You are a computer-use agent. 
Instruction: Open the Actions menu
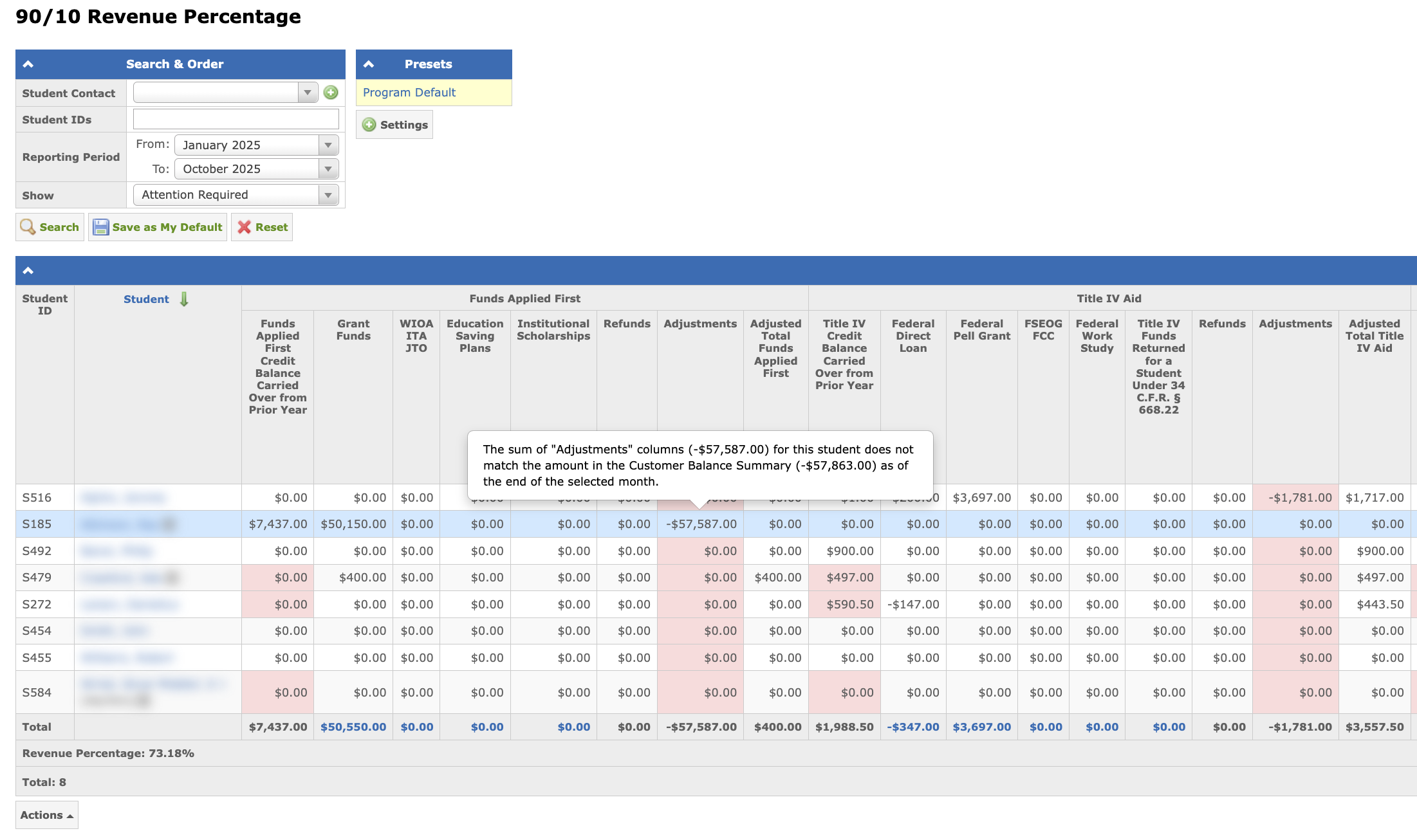47,815
